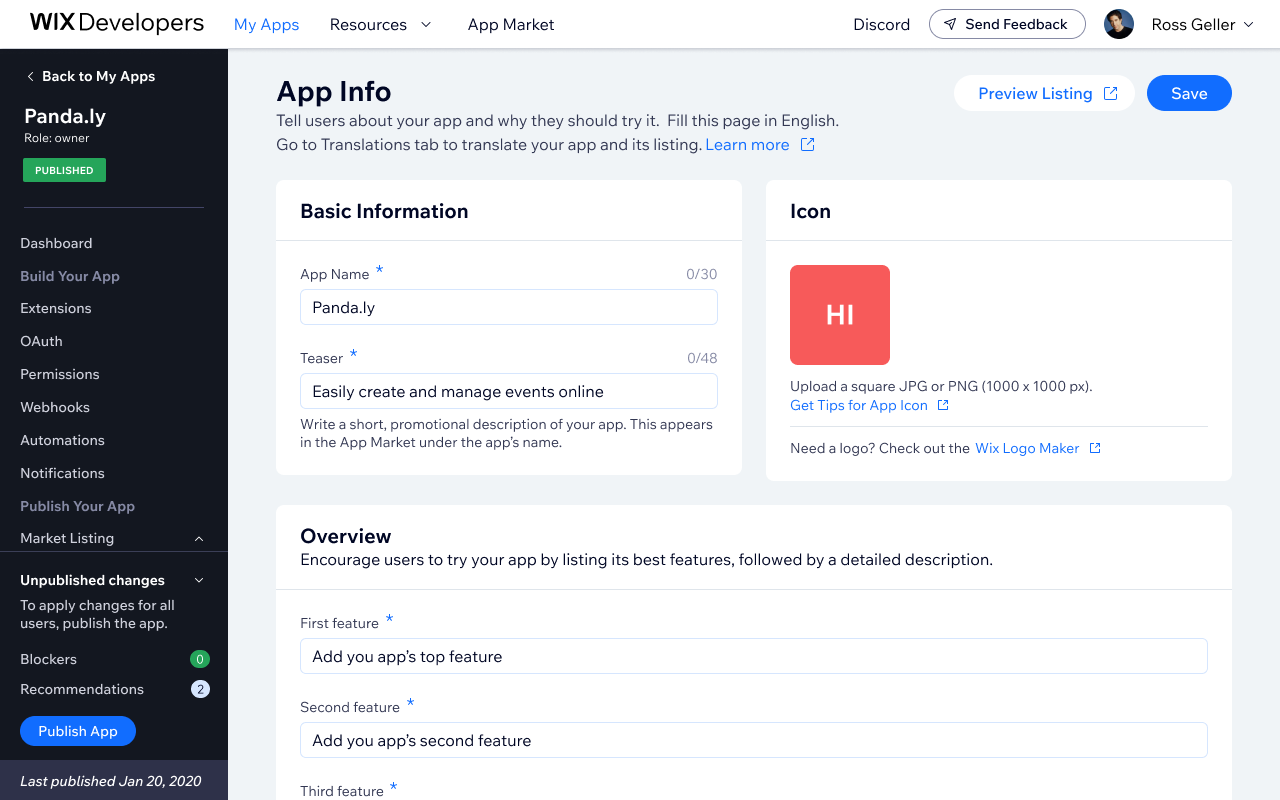The height and width of the screenshot is (800, 1280).
Task: Click the Blockers count badge
Action: (x=200, y=659)
